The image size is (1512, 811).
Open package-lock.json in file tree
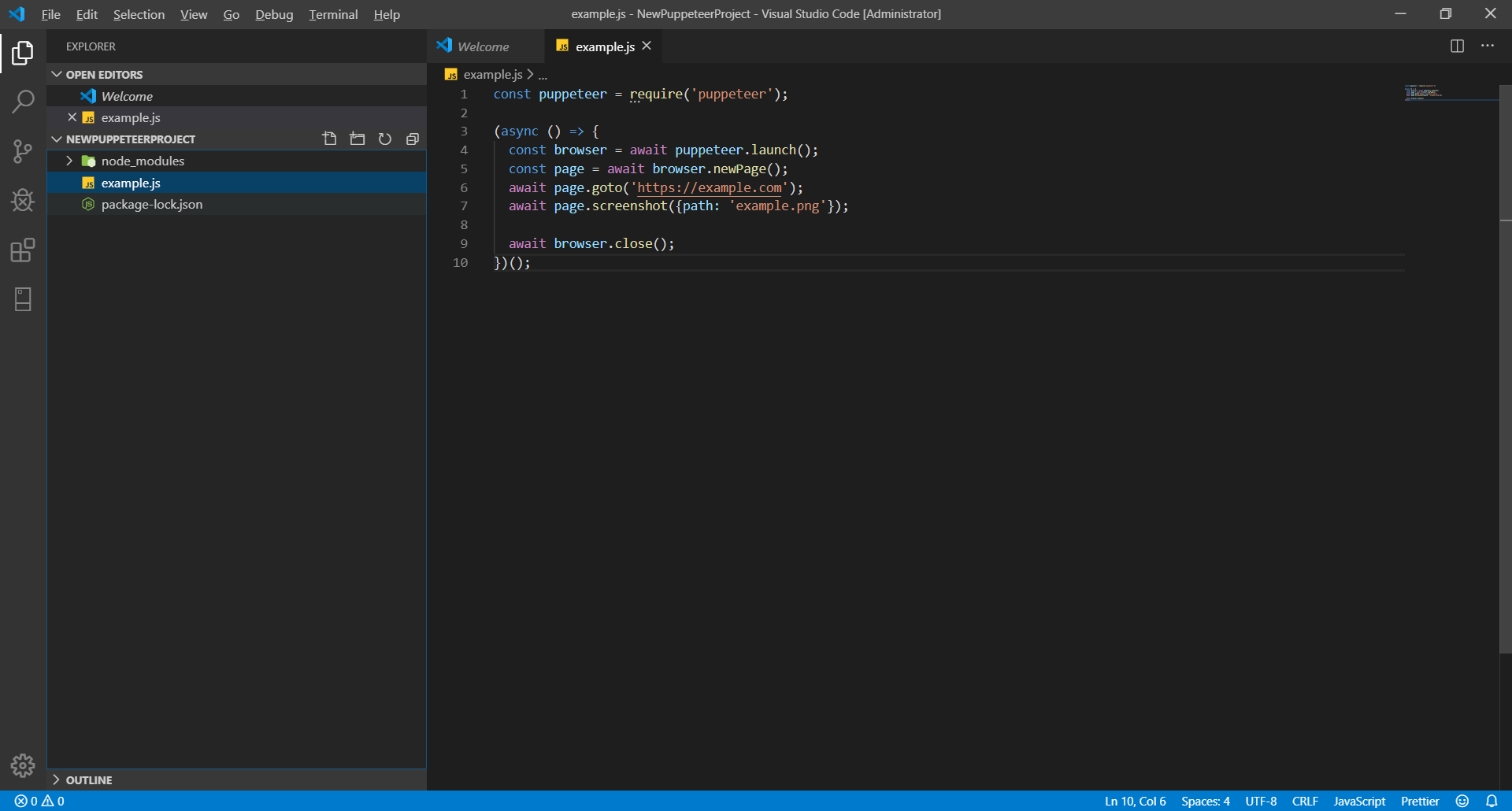236,204
